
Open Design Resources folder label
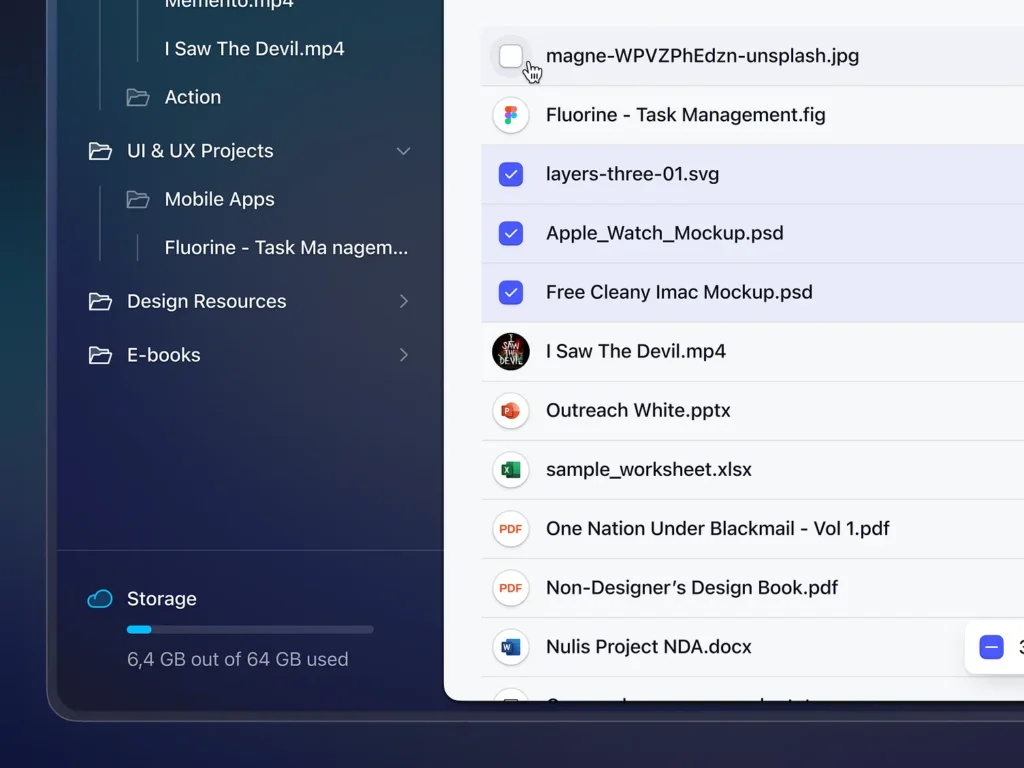point(206,301)
